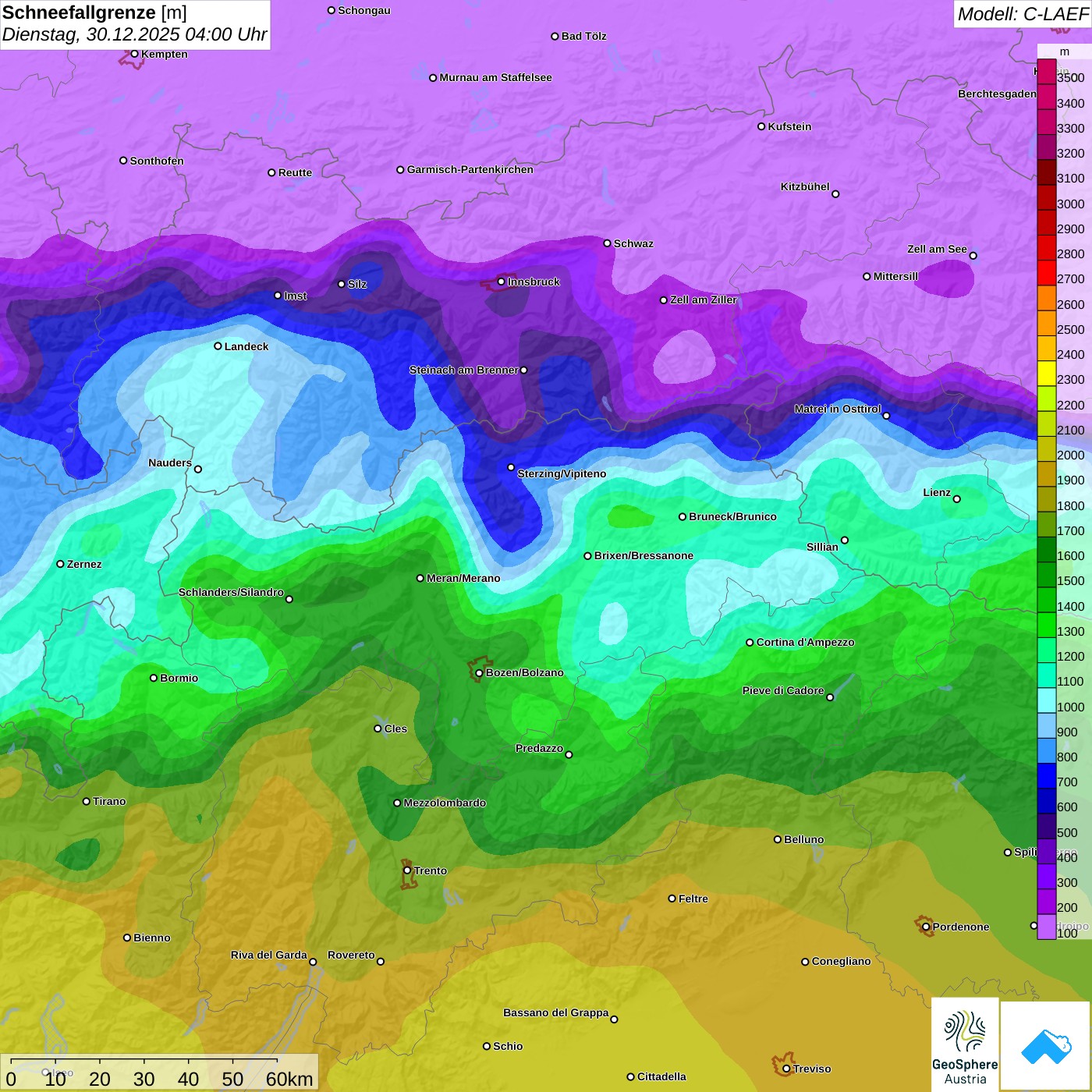The height and width of the screenshot is (1092, 1092).
Task: Click the date line Dienstag, 30.12.2025 04:00 Uhr
Action: [x=134, y=34]
